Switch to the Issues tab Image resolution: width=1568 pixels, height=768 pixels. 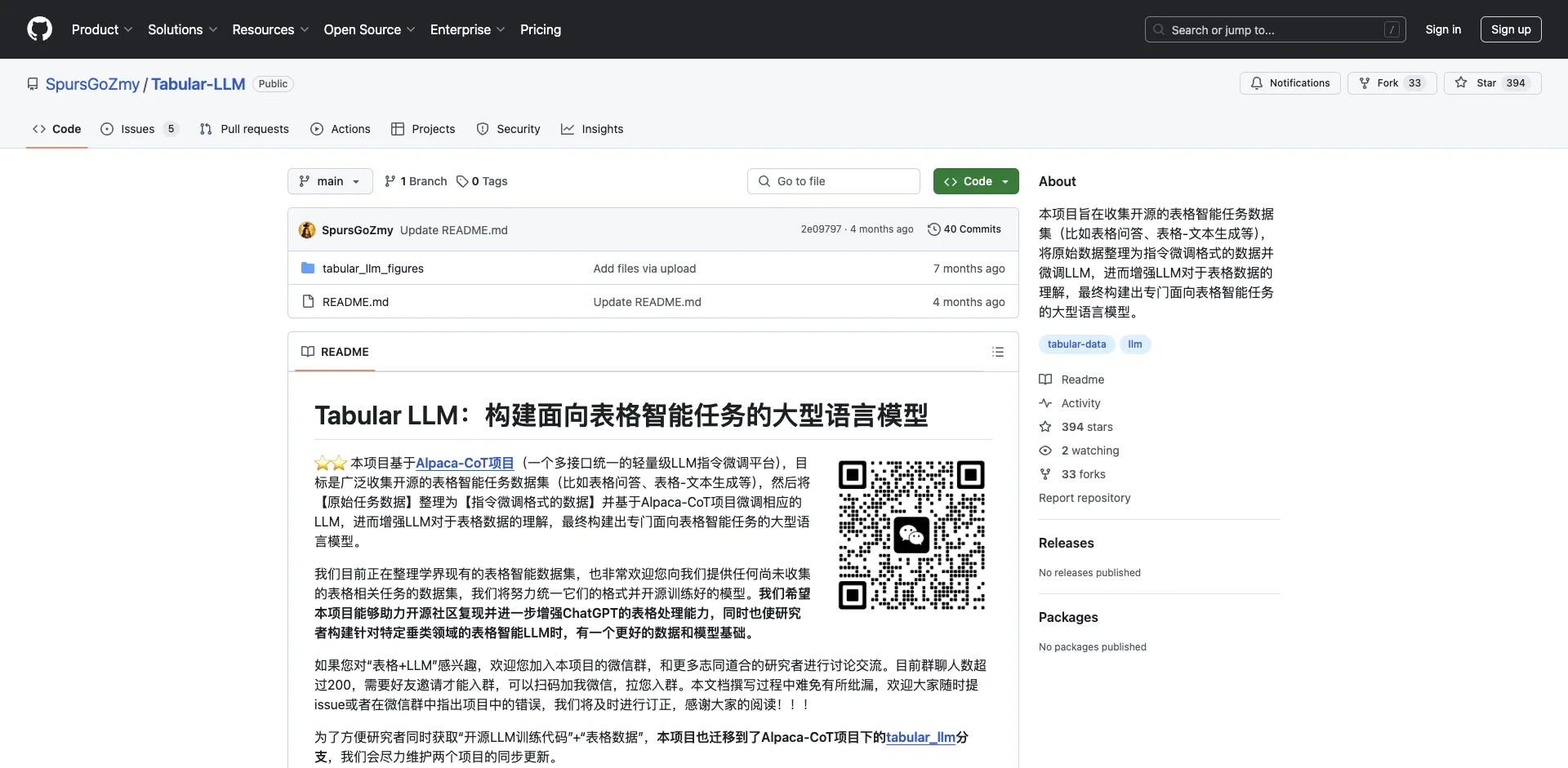click(x=139, y=129)
